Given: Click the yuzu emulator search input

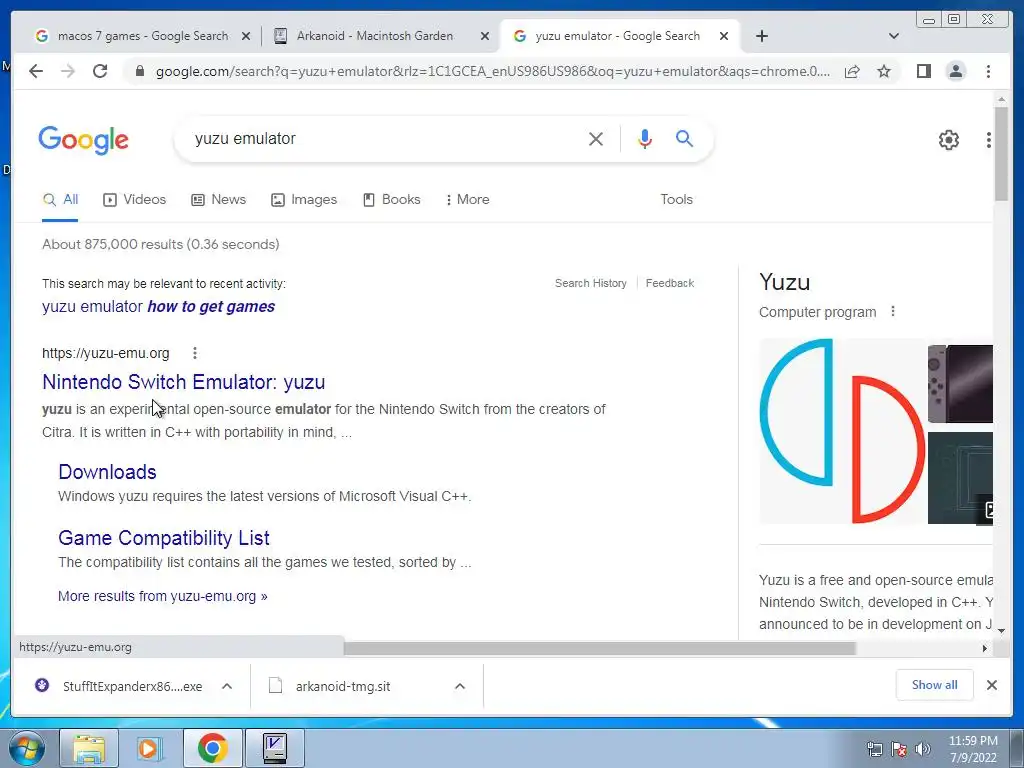Looking at the screenshot, I should tap(385, 138).
